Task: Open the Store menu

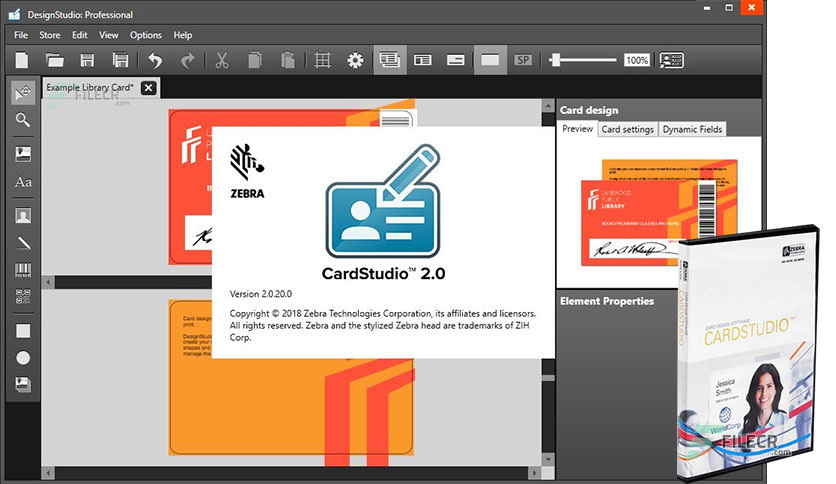Action: pyautogui.click(x=50, y=35)
